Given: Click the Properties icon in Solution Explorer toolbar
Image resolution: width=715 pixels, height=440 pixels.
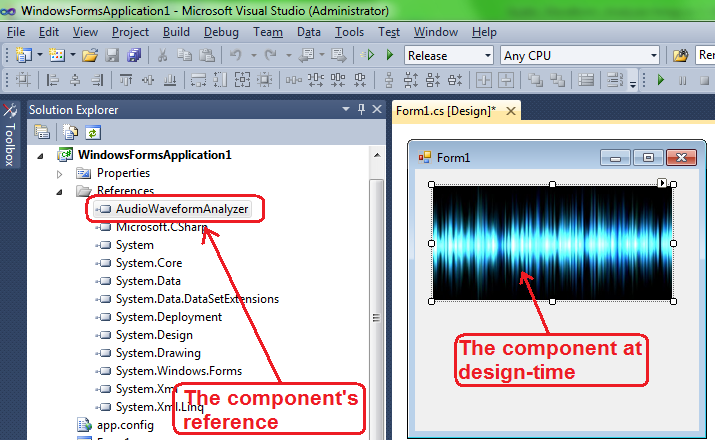Looking at the screenshot, I should [x=43, y=131].
